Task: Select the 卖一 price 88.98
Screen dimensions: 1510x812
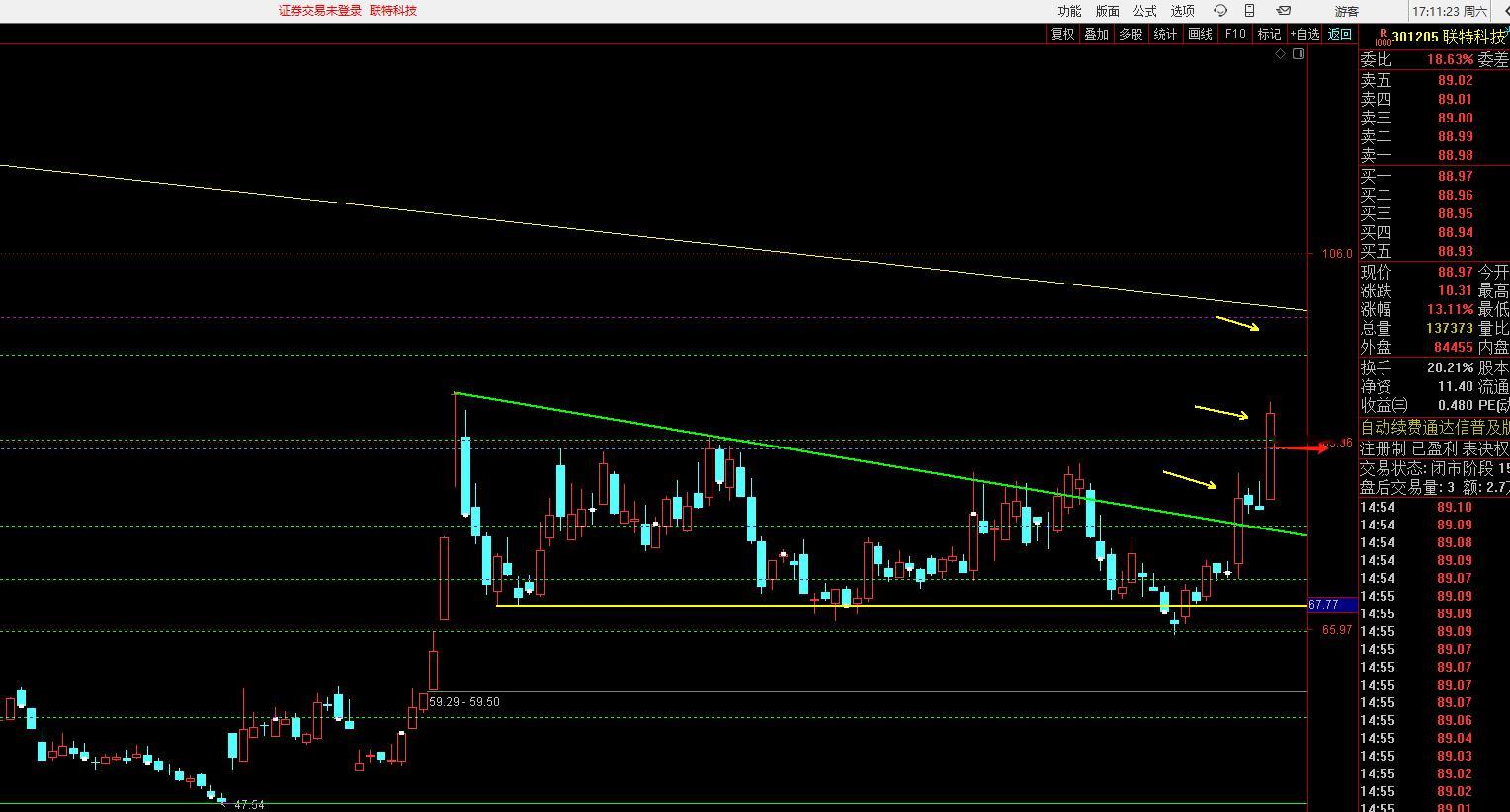Action: (x=1455, y=155)
